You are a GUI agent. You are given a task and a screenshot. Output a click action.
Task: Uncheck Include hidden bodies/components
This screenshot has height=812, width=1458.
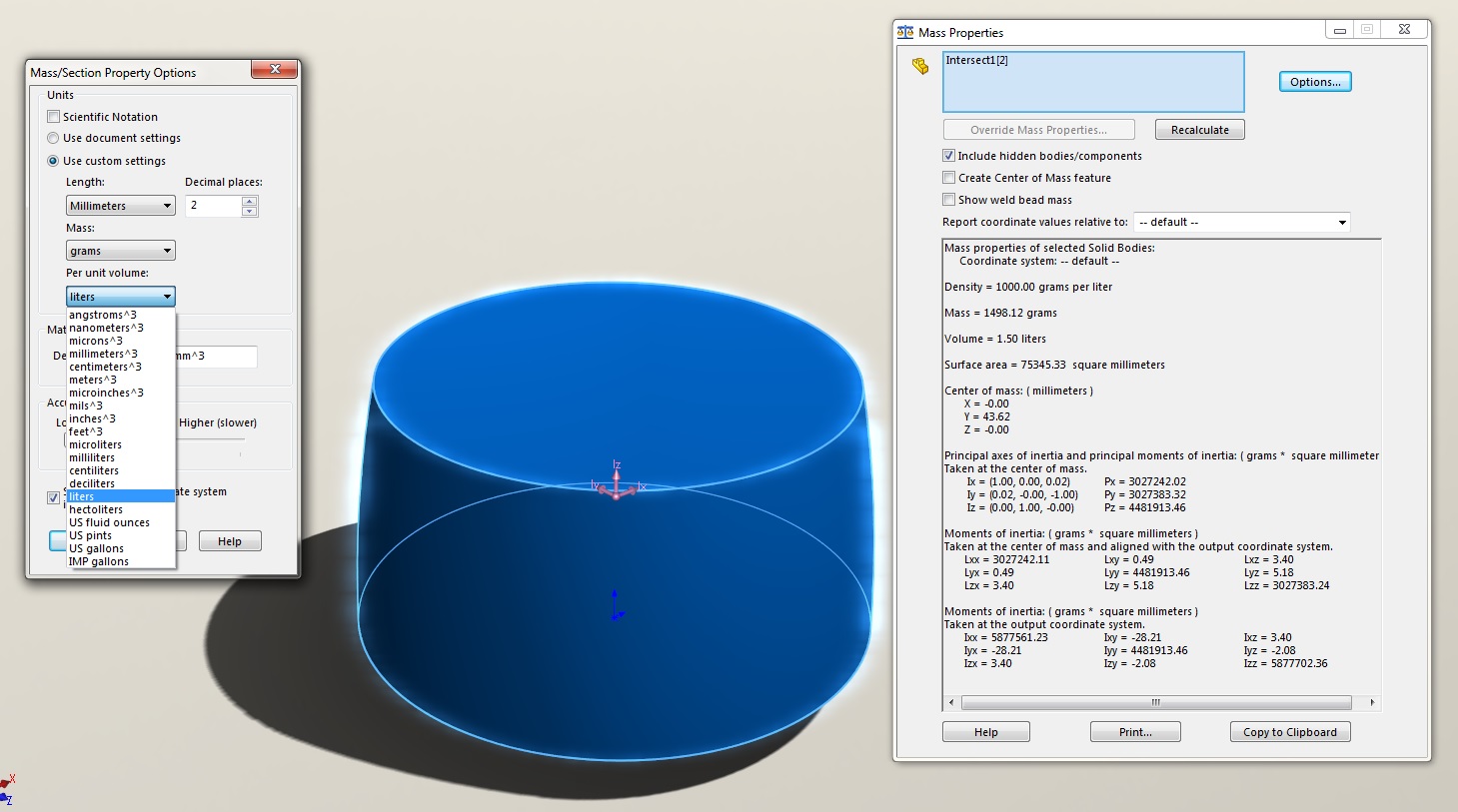948,155
